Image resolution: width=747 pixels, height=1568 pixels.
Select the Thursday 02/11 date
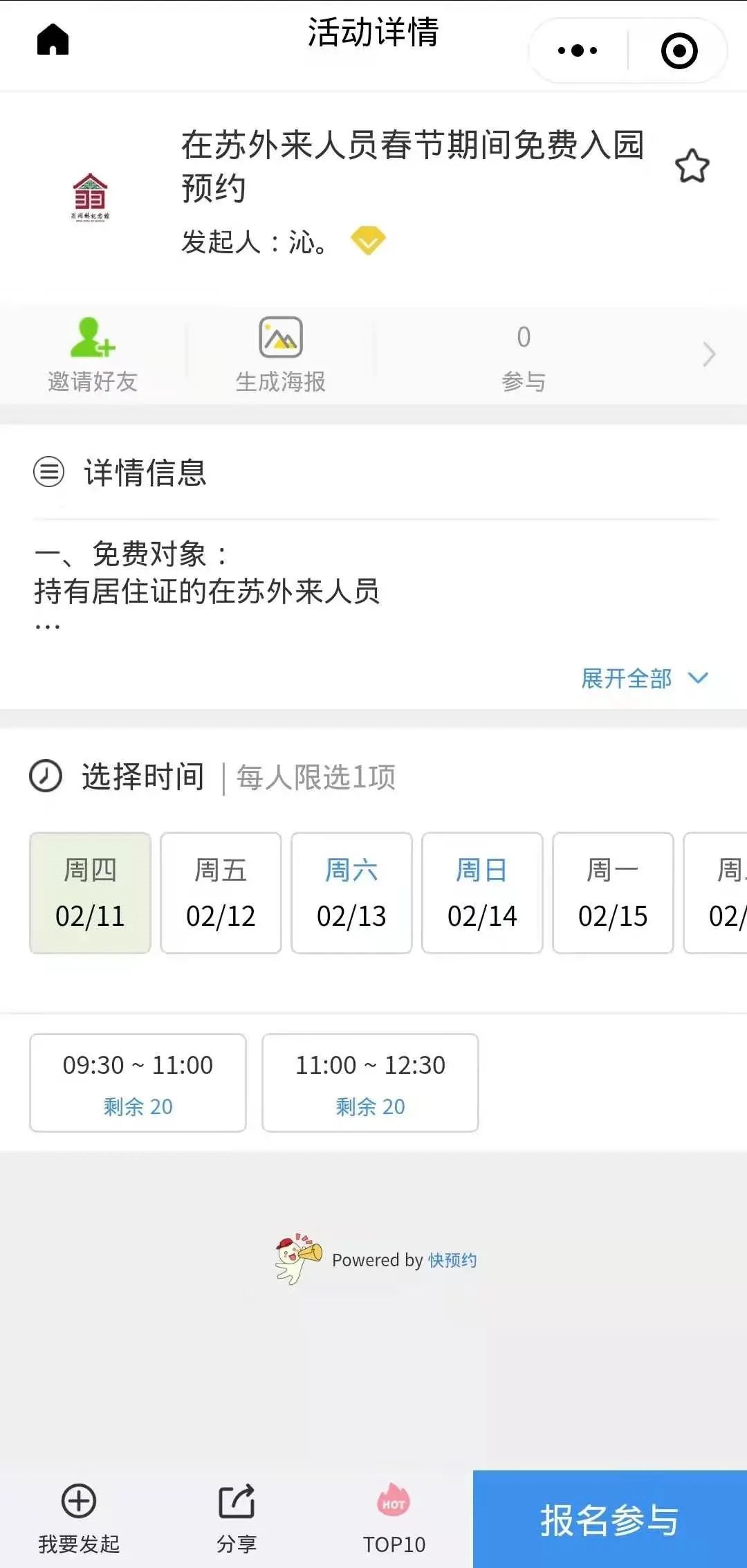pyautogui.click(x=90, y=893)
